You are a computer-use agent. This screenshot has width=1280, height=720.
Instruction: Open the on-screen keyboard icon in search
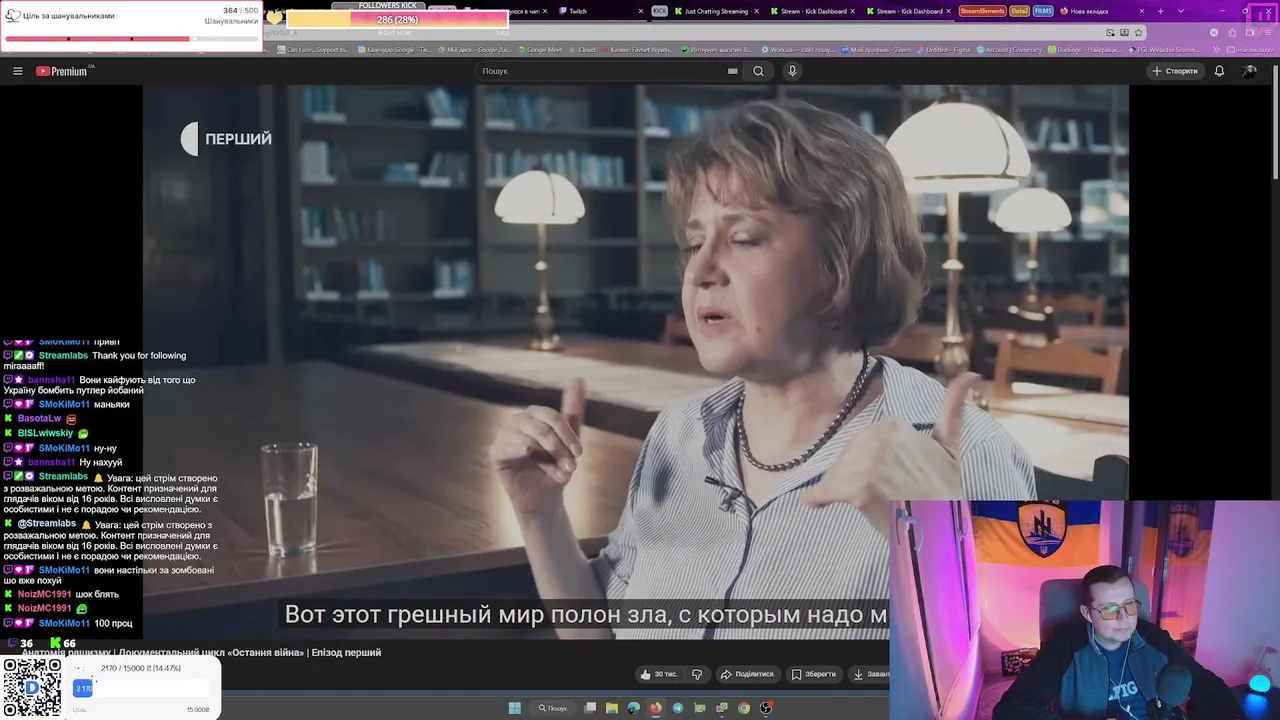(x=733, y=71)
